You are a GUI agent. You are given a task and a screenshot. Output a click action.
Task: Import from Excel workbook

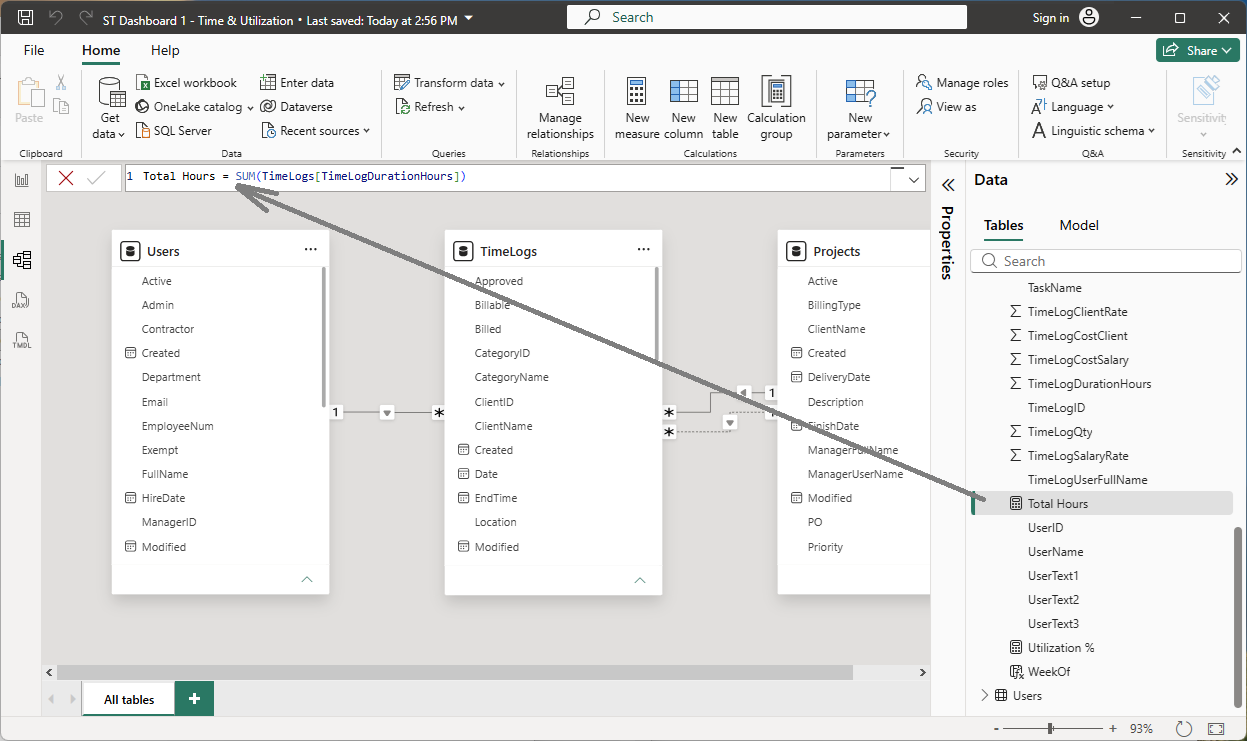186,83
